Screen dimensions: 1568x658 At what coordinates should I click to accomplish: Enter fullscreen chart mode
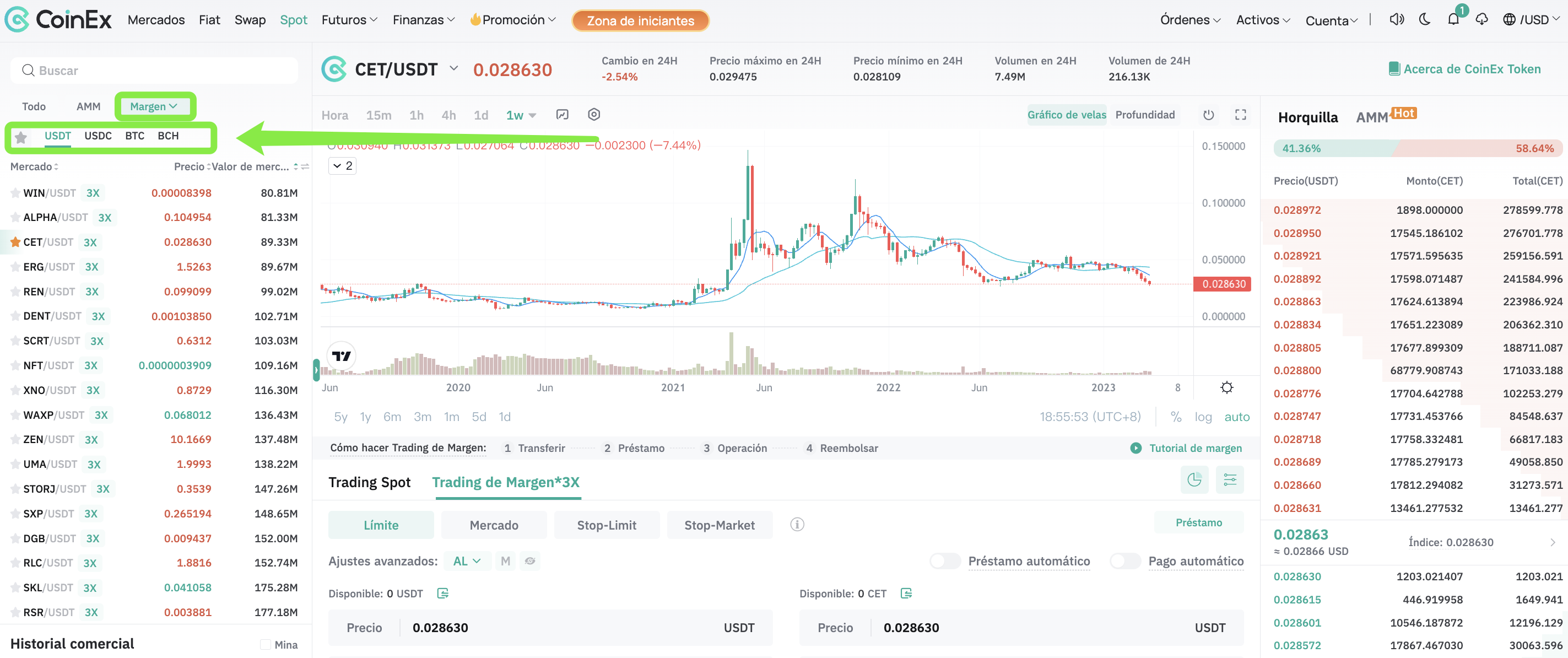click(1241, 115)
